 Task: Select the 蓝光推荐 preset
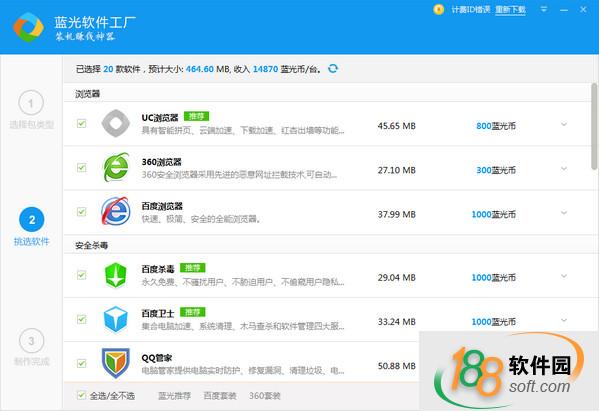(x=175, y=396)
